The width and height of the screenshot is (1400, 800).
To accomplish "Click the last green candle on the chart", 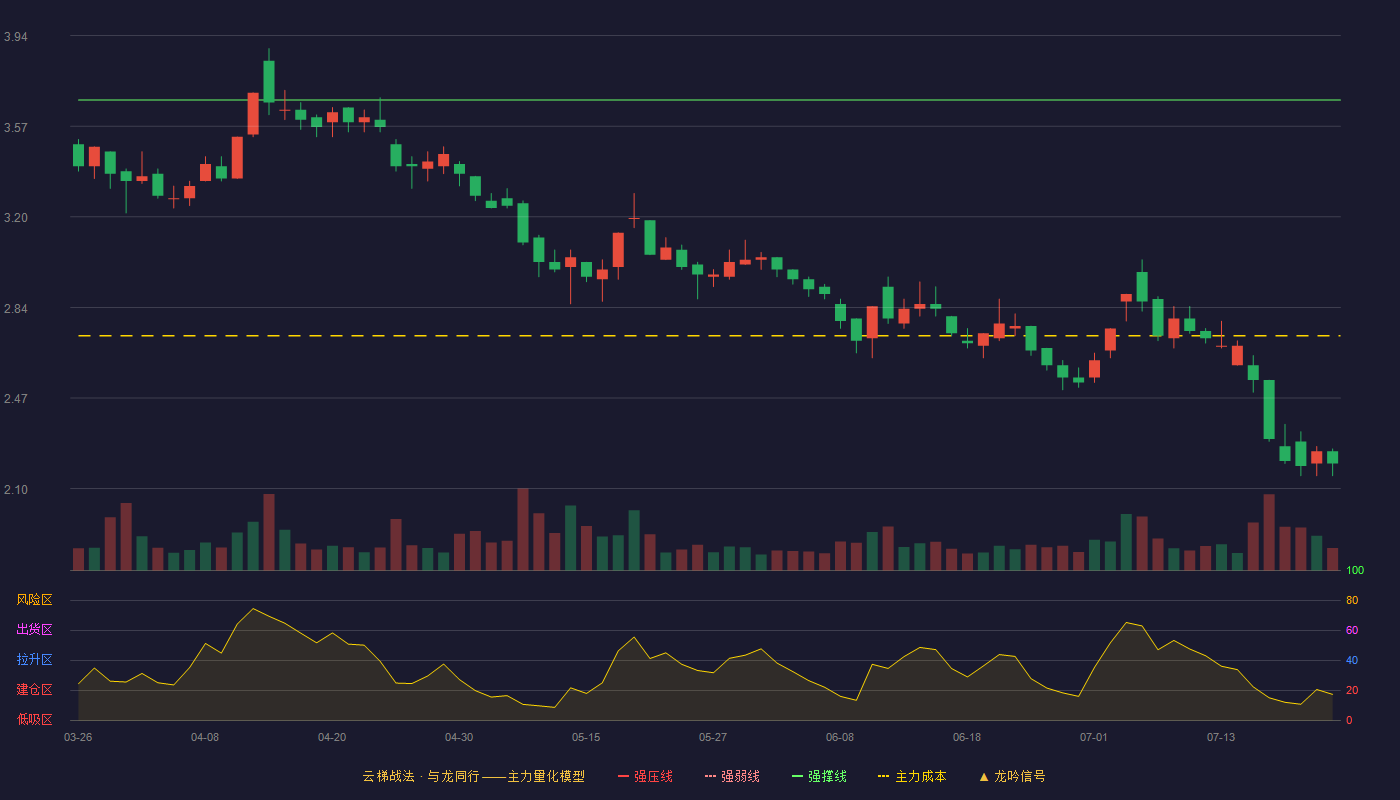I will pyautogui.click(x=1332, y=458).
